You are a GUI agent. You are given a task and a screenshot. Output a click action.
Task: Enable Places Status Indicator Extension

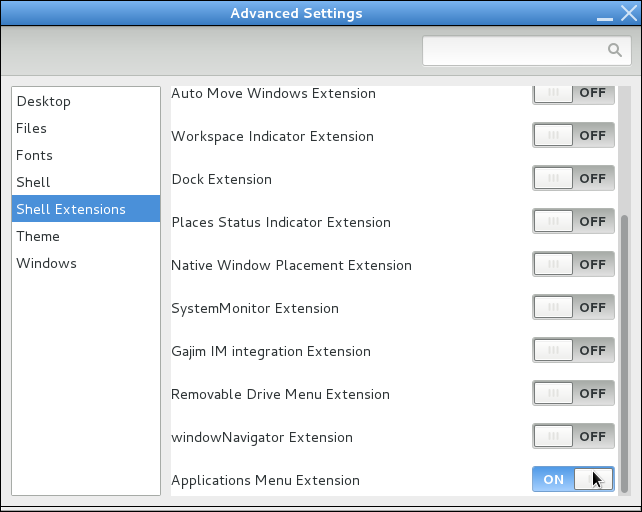573,221
